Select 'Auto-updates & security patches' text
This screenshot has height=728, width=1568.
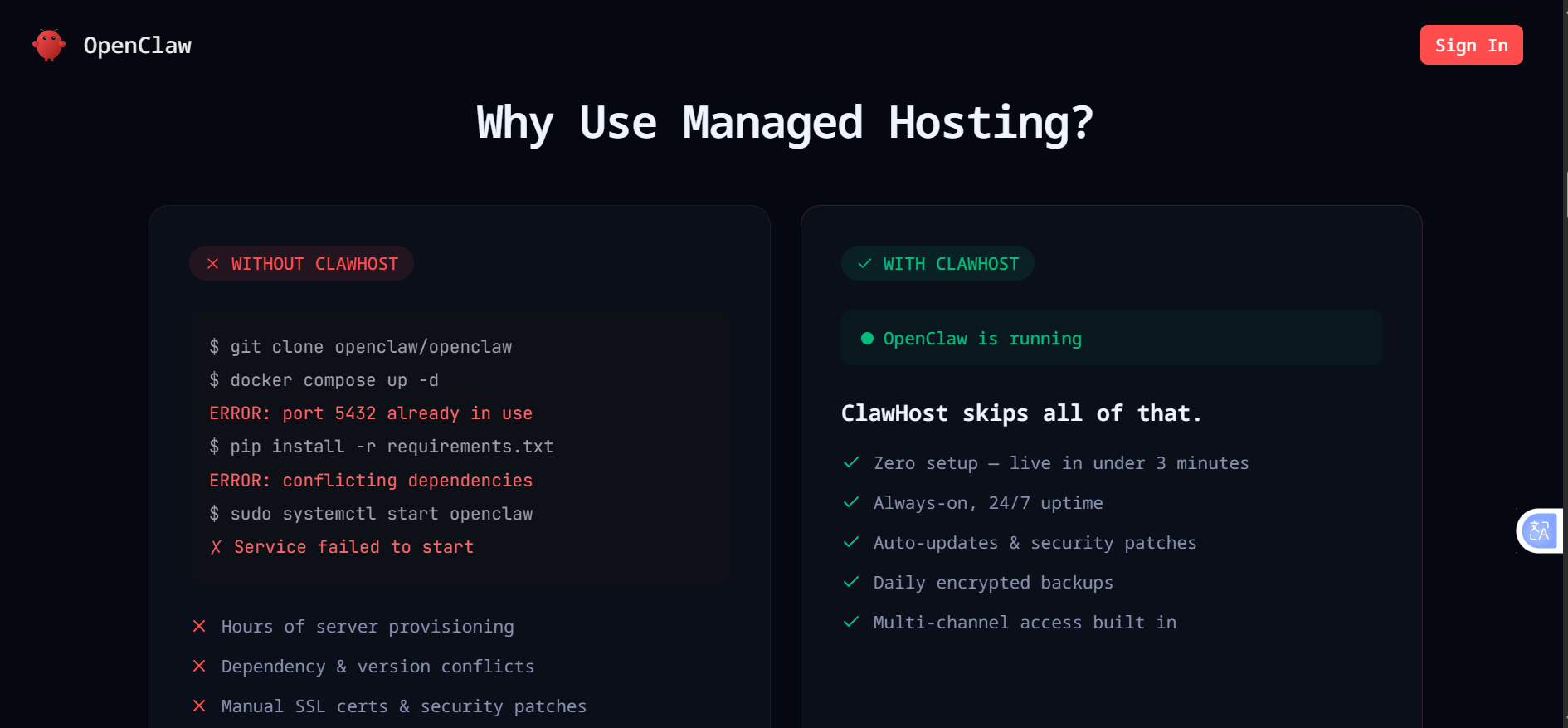coord(1035,543)
